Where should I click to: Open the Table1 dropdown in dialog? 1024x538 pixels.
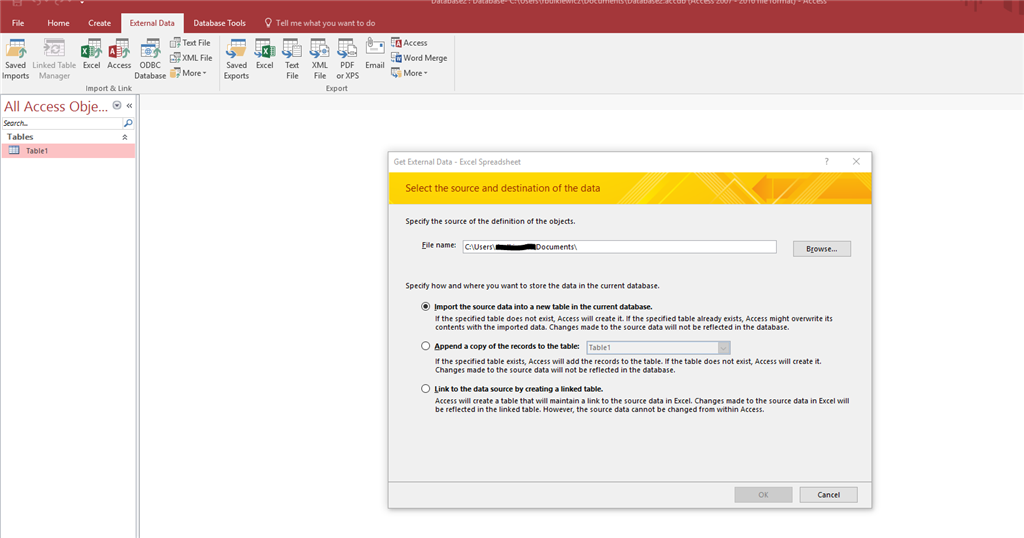pyautogui.click(x=724, y=347)
